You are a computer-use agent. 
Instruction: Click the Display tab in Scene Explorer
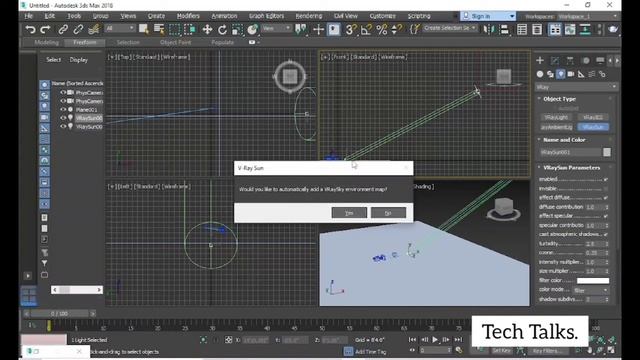pos(78,60)
